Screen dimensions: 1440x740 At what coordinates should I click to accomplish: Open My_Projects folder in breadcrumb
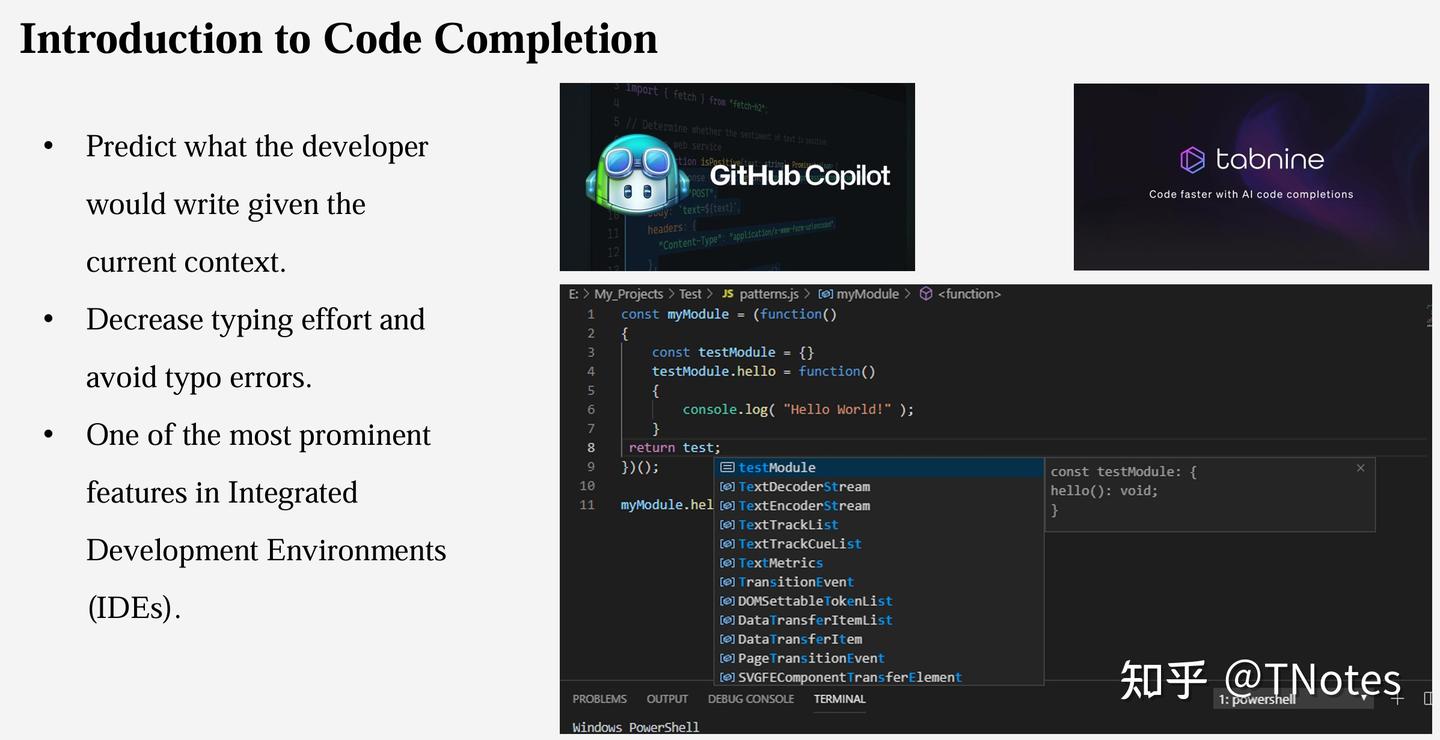click(x=629, y=294)
